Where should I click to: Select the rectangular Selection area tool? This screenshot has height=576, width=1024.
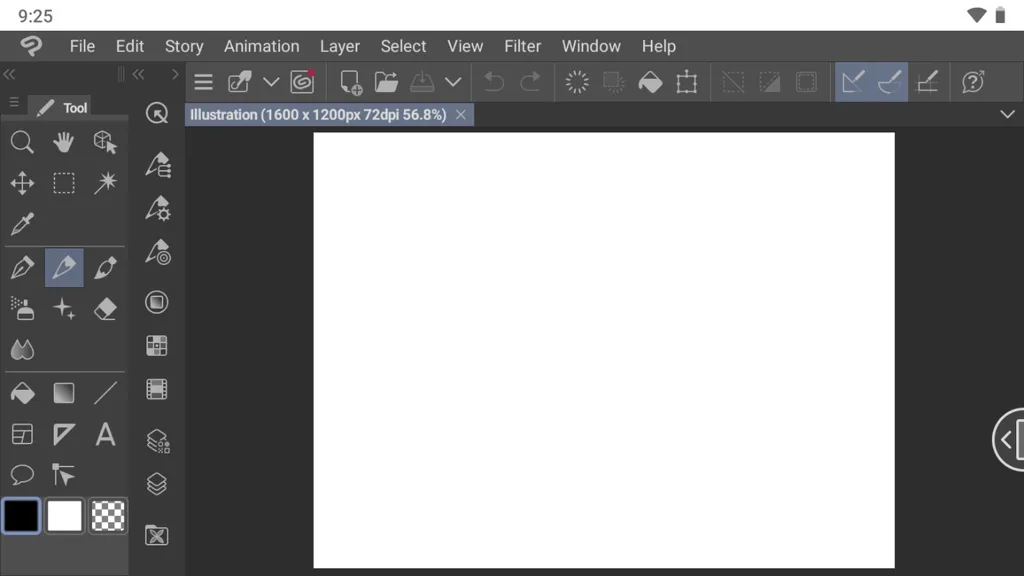(63, 184)
